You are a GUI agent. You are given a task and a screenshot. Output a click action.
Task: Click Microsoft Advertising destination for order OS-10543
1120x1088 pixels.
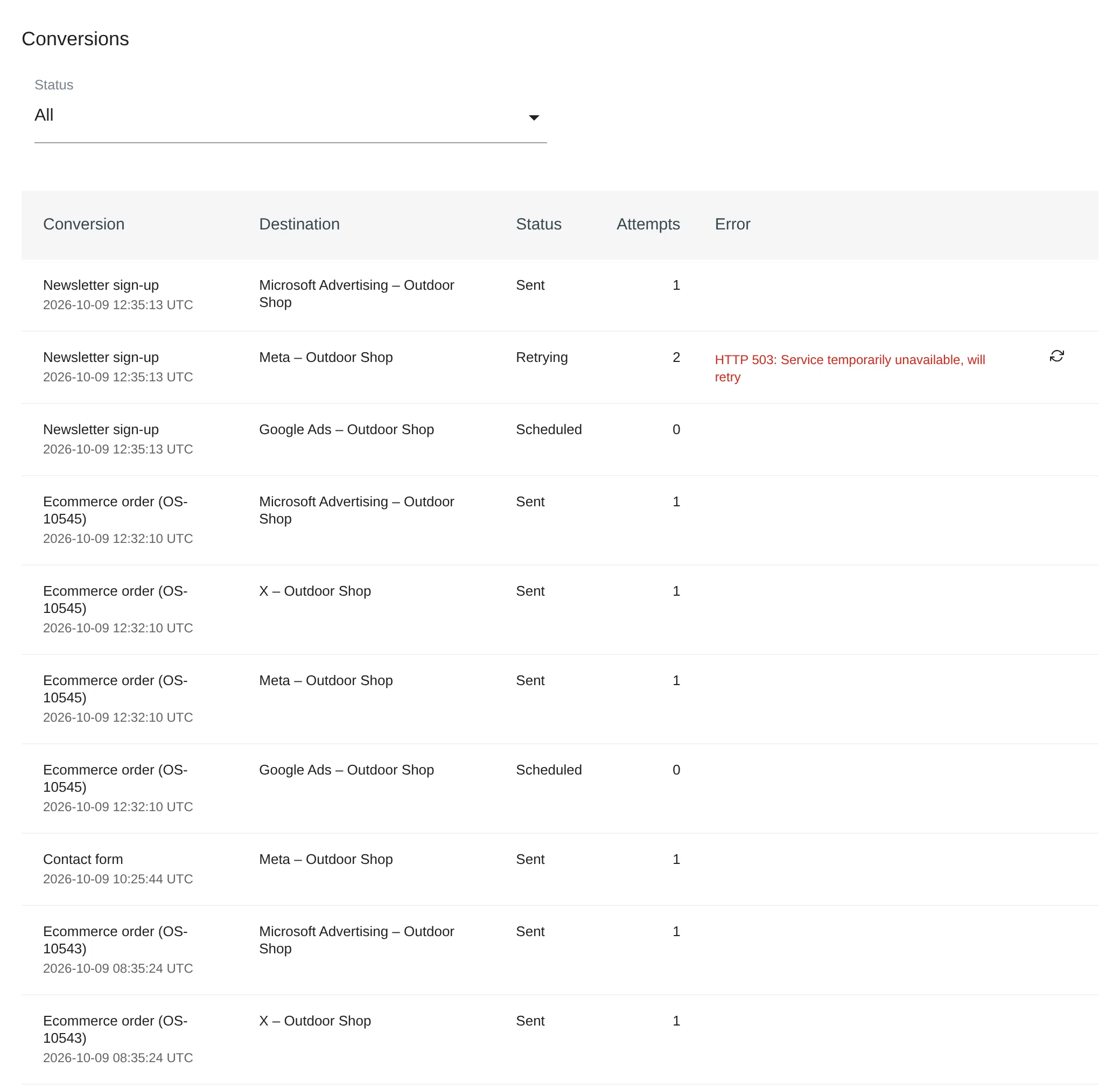(356, 939)
